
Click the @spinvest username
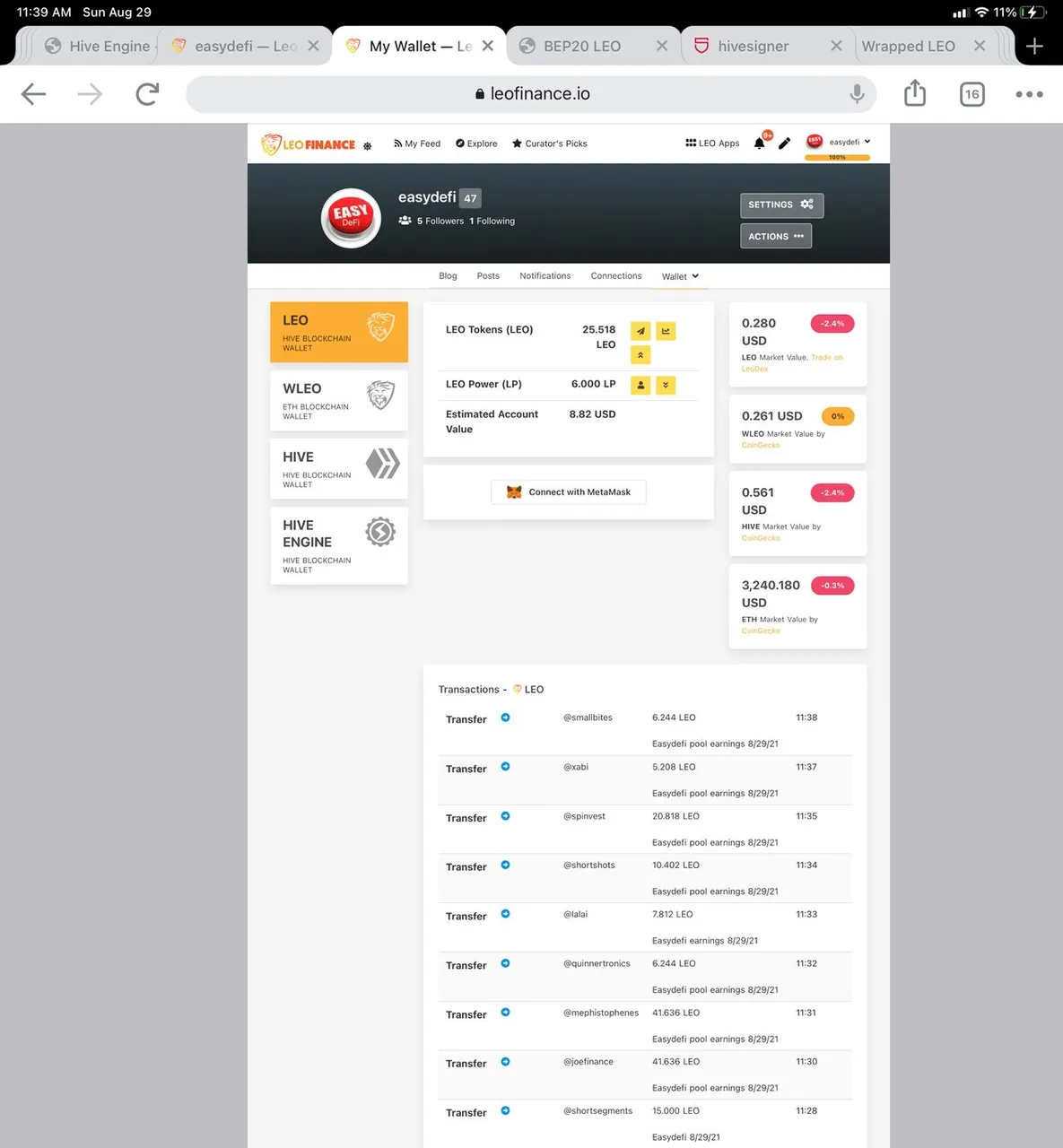584,816
